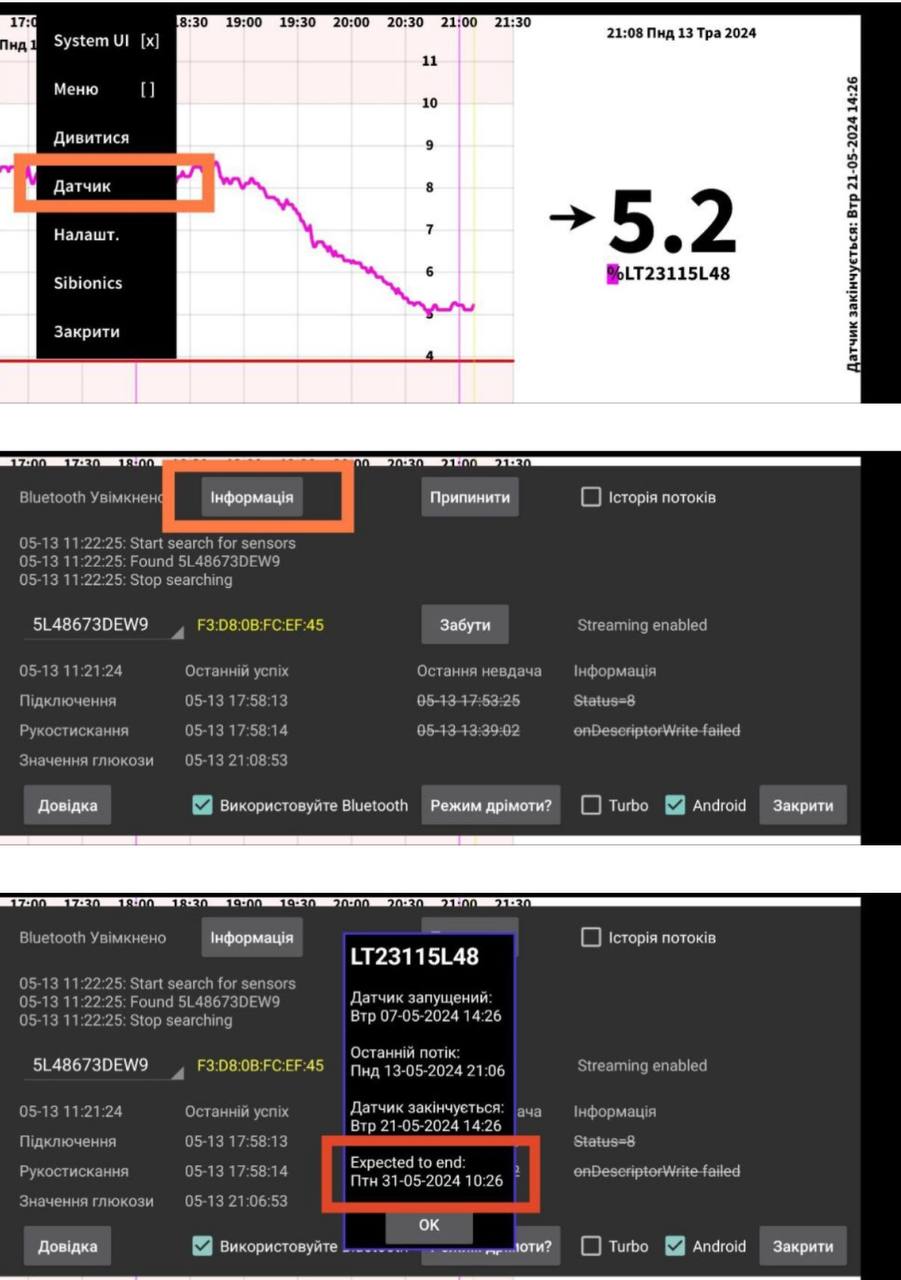
Task: Confirm the LT23115L48 info dialog with OK
Action: (428, 1225)
